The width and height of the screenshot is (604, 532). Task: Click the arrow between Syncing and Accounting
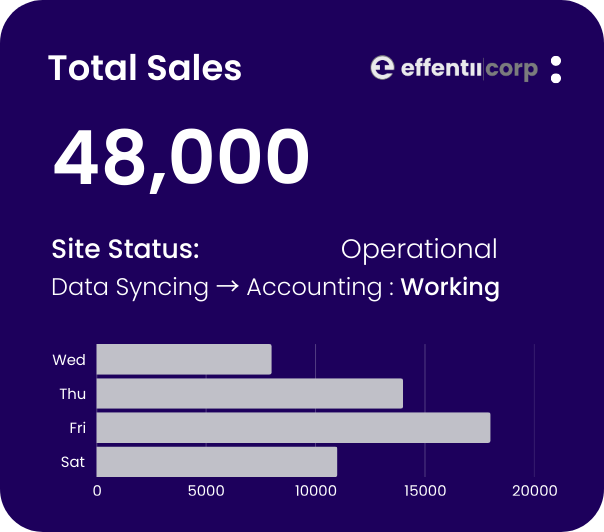227,288
